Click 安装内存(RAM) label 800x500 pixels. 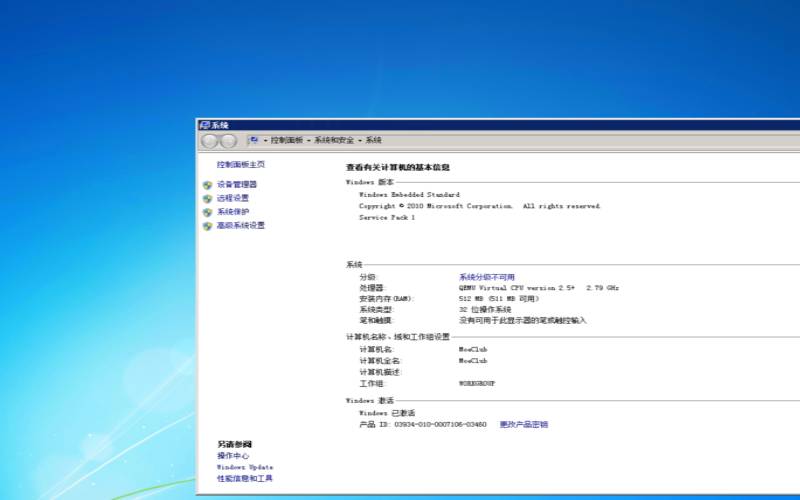[x=386, y=299]
